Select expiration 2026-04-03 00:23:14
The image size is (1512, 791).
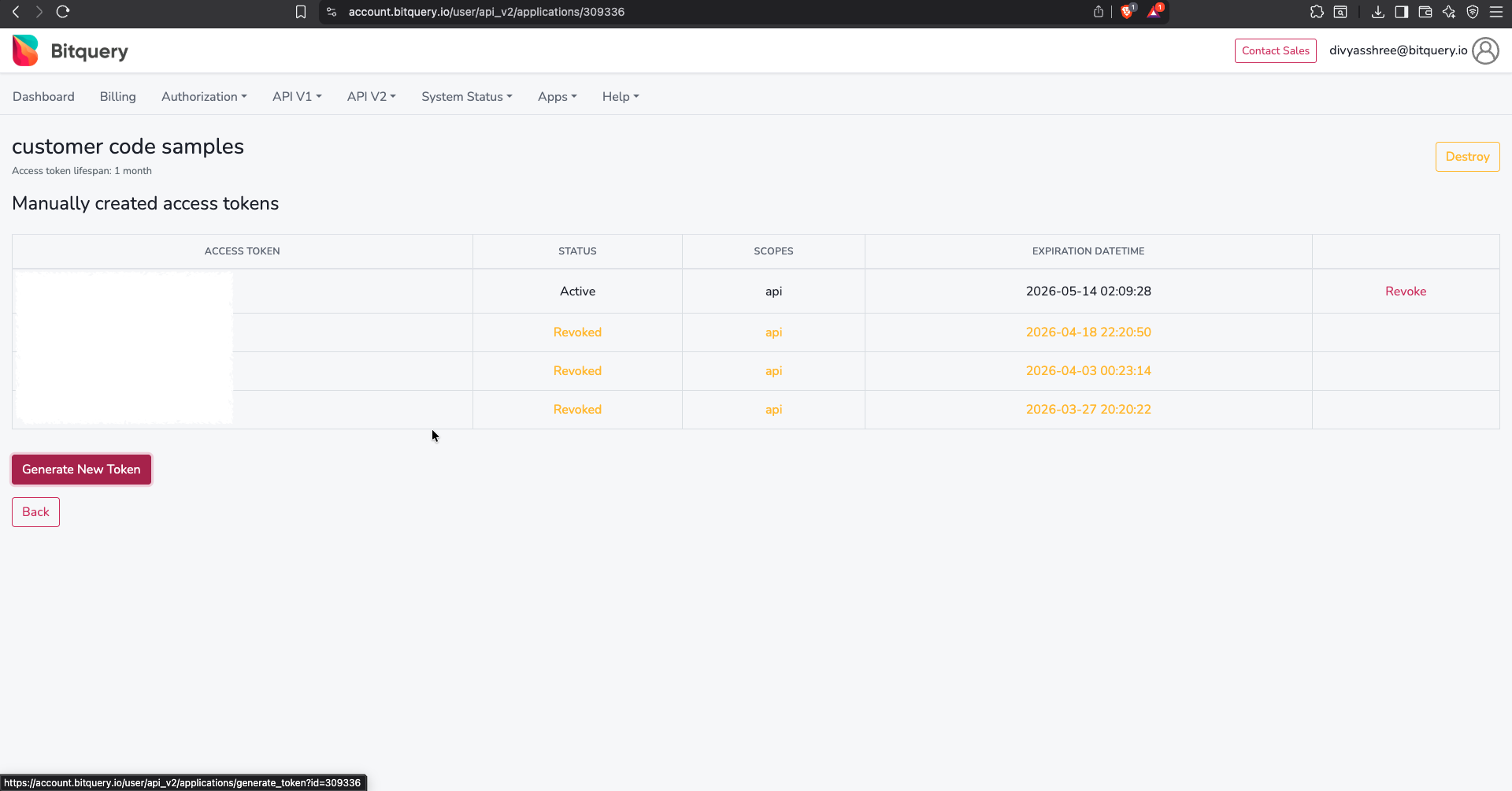pos(1088,370)
